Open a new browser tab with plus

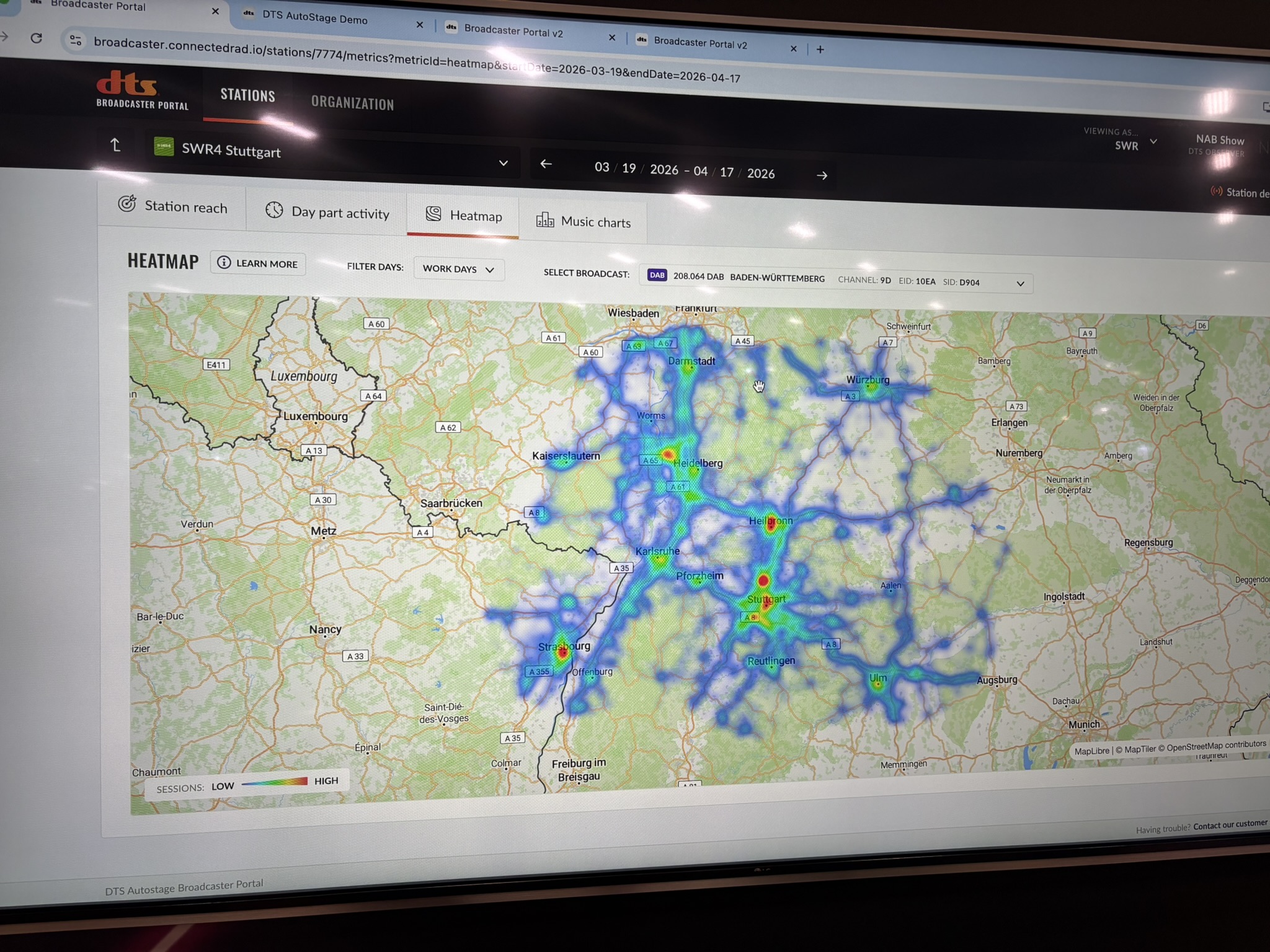coord(820,49)
